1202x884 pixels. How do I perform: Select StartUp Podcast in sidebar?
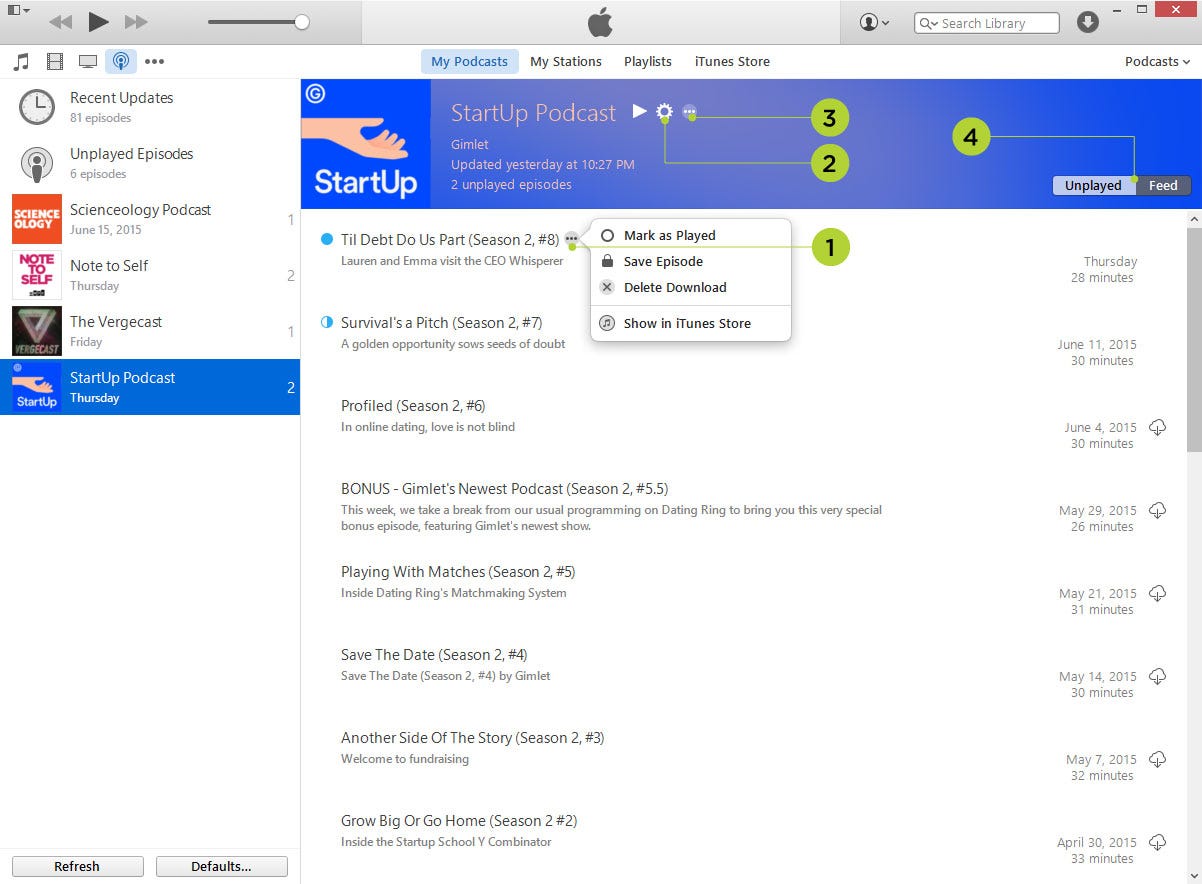coord(150,387)
